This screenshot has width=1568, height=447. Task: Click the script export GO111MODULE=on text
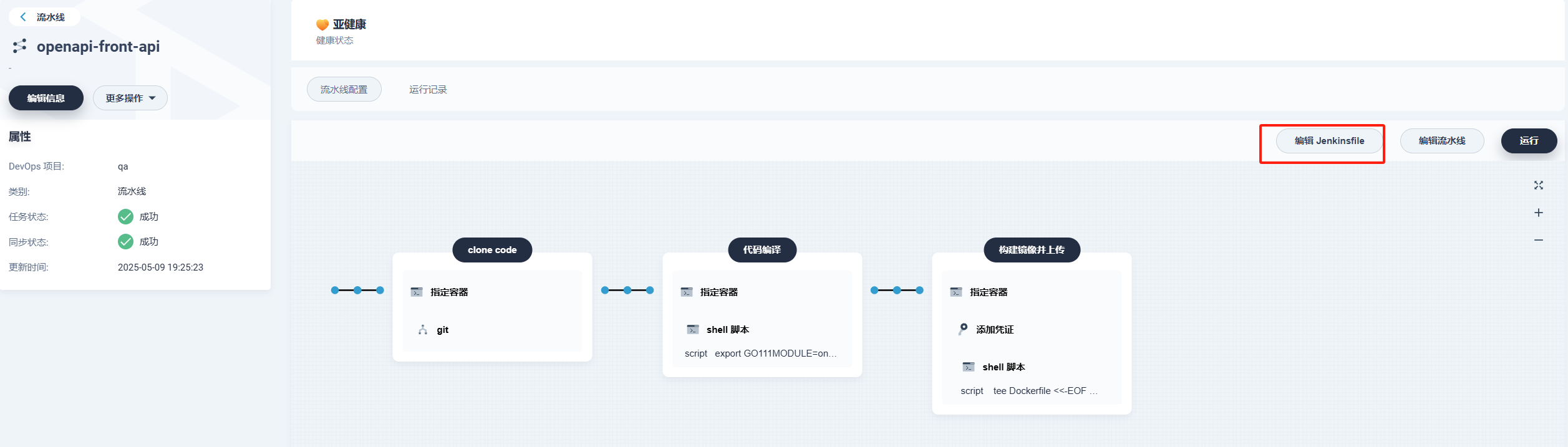(x=761, y=353)
